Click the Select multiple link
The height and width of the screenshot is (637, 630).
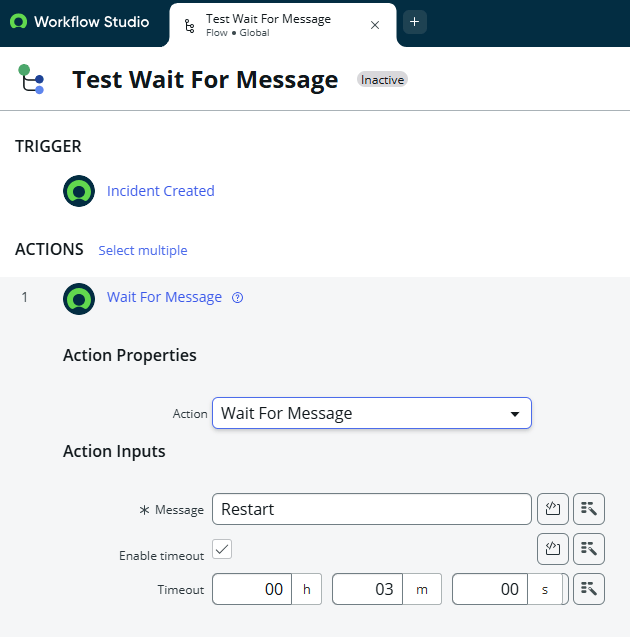coord(143,250)
